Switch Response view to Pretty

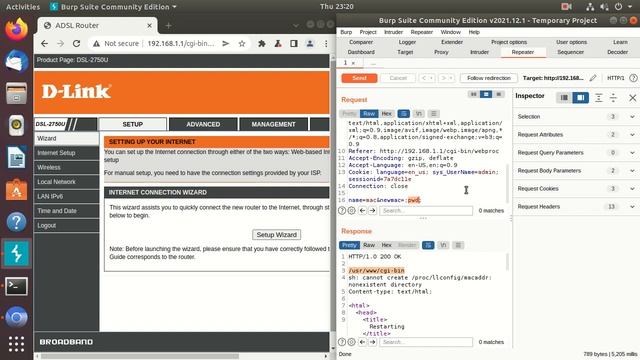tap(349, 245)
